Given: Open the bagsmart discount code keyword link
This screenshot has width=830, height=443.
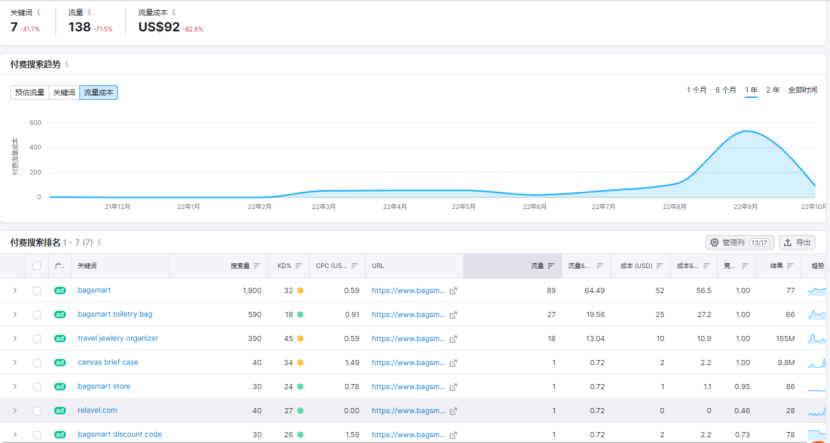Looking at the screenshot, I should pyautogui.click(x=119, y=434).
